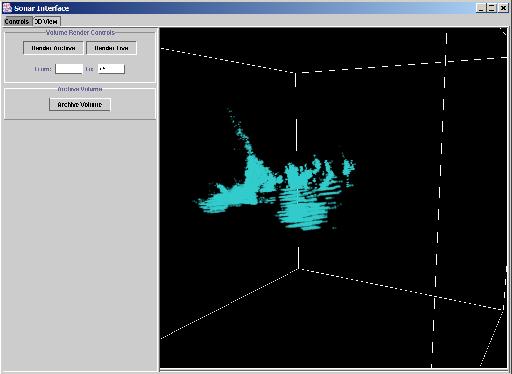
Task: Maximize the Sonar Interface window
Action: (x=492, y=8)
